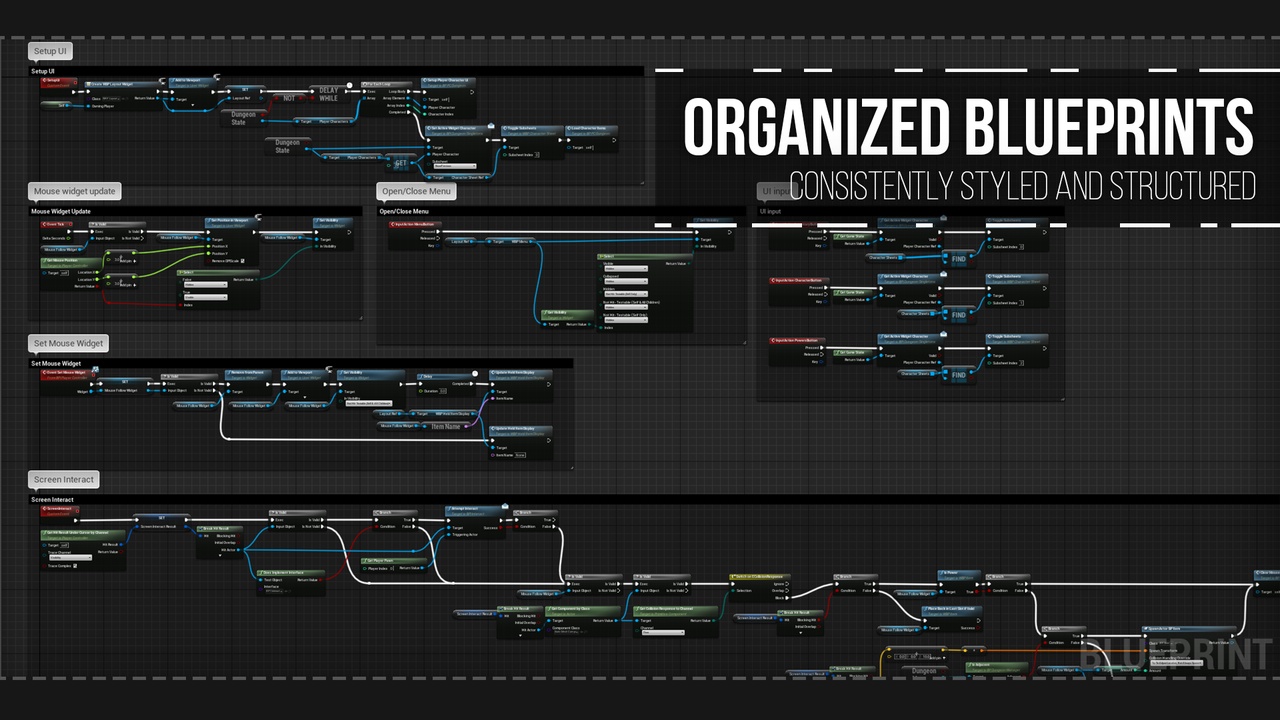Screen dimensions: 1280x720
Task: Click the GET array node in Setup UI
Action: point(401,163)
